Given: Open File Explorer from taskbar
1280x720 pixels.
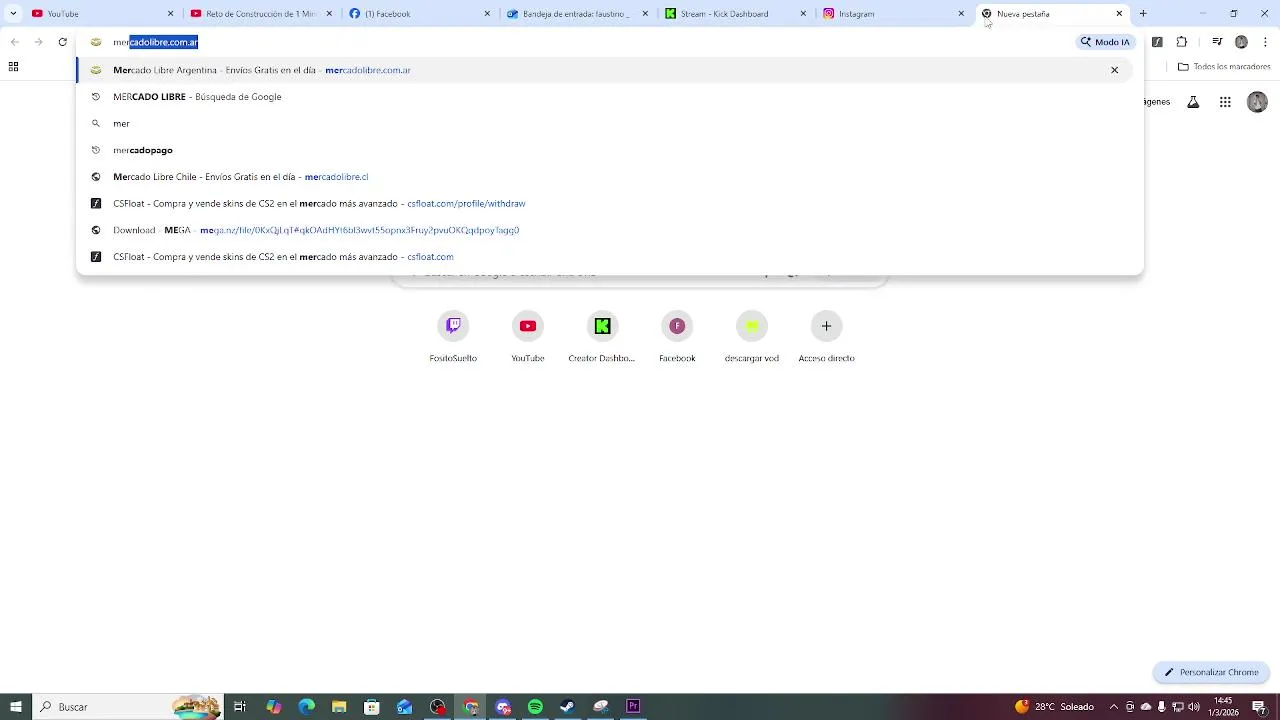Looking at the screenshot, I should [339, 706].
